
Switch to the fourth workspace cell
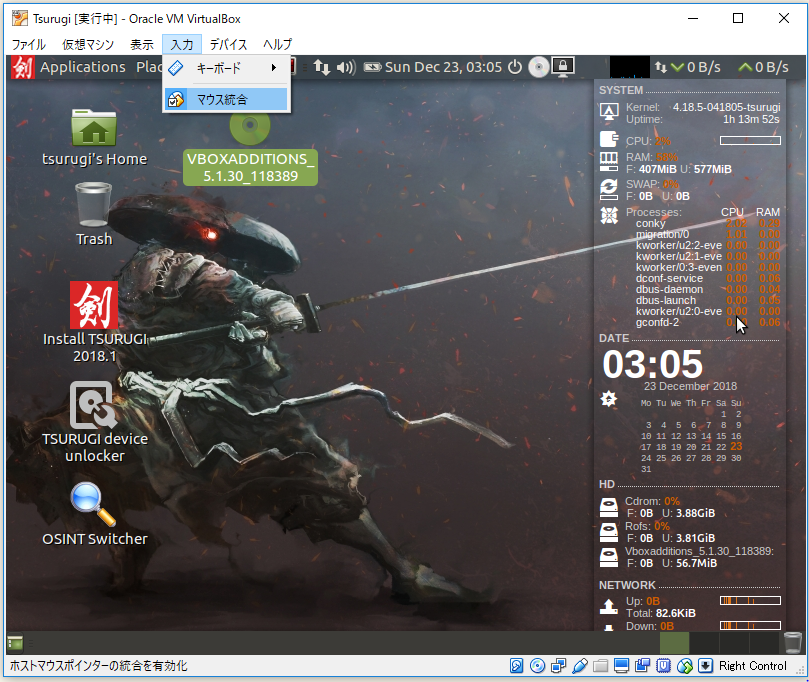coord(764,643)
